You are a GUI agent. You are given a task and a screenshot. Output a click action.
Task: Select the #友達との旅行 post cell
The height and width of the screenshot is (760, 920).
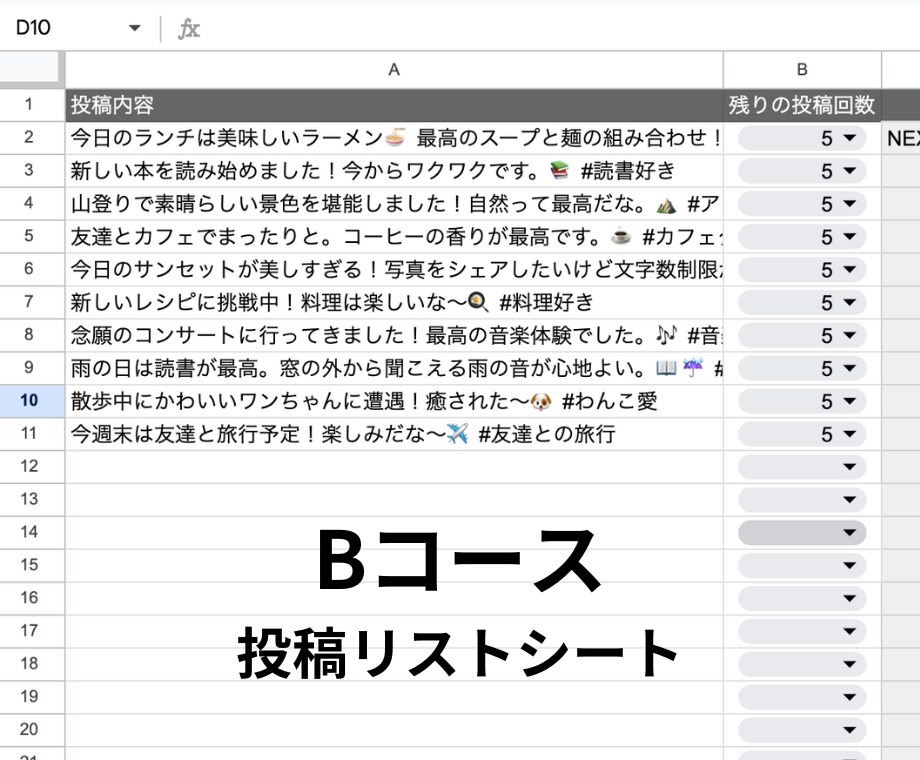coord(394,434)
